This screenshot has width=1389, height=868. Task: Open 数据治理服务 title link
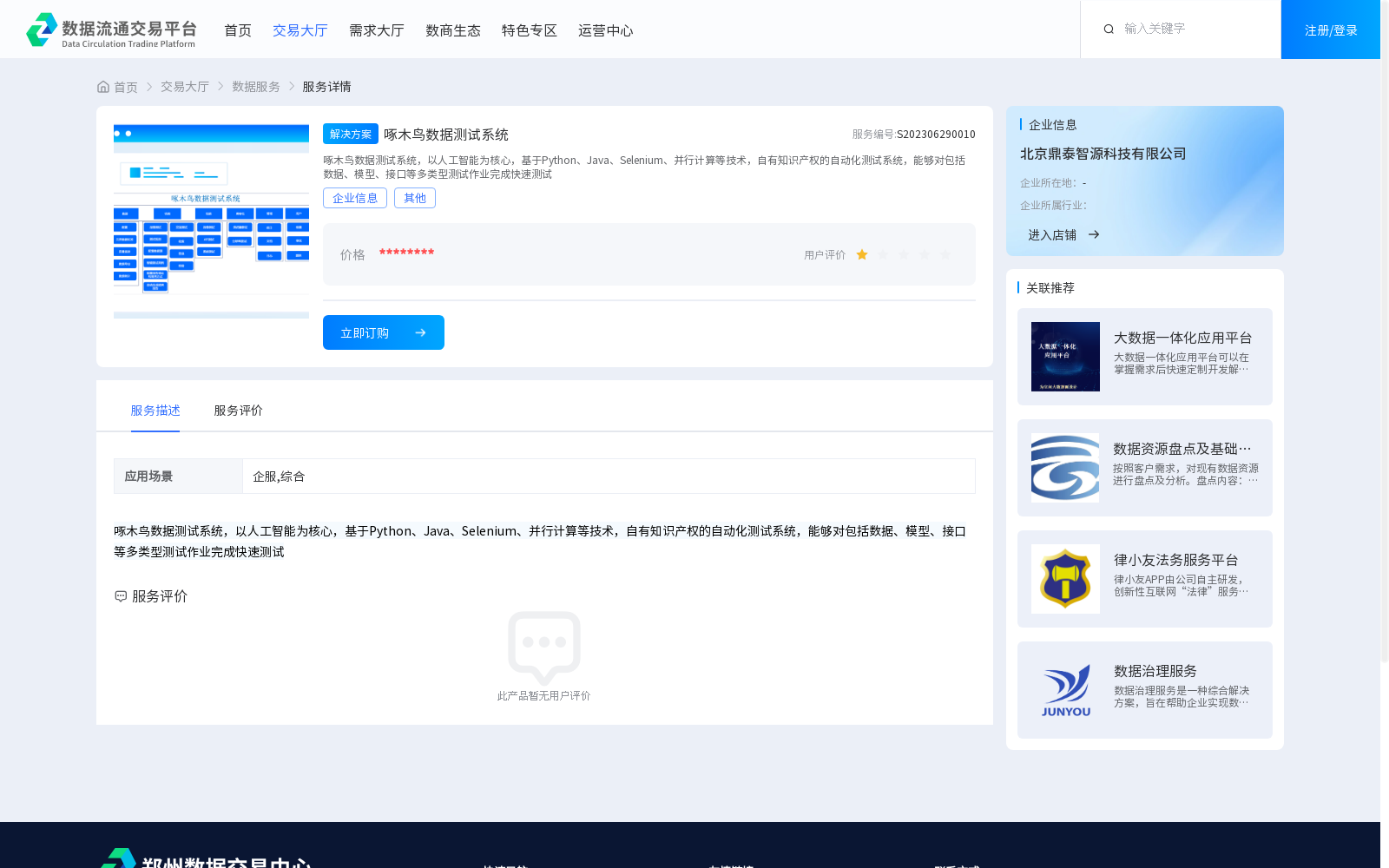[x=1155, y=671]
